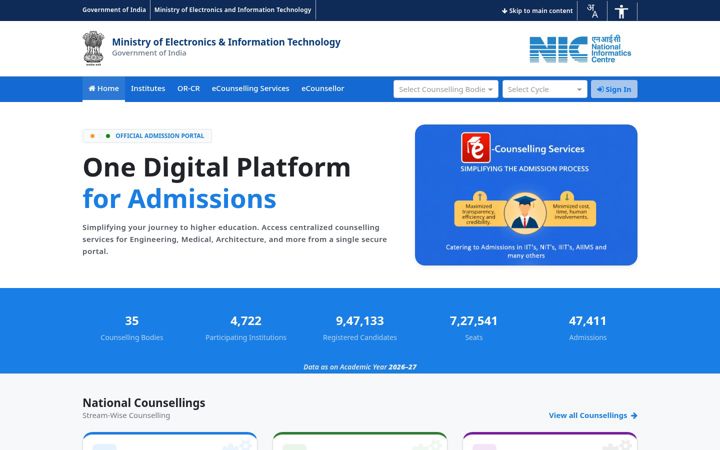720x450 pixels.
Task: Click the language switch icon in top bar
Action: click(592, 11)
